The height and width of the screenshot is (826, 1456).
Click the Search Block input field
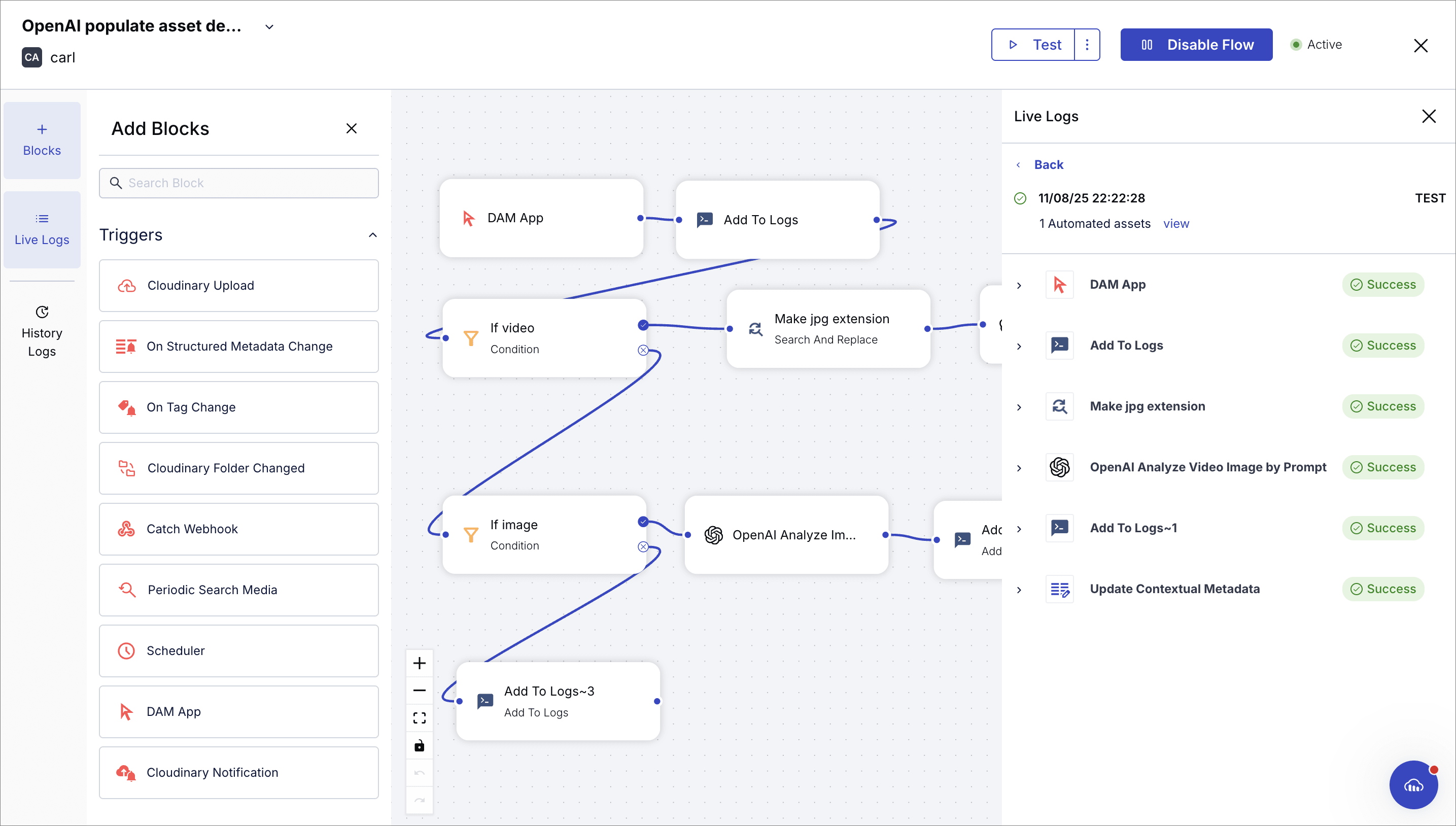[239, 183]
